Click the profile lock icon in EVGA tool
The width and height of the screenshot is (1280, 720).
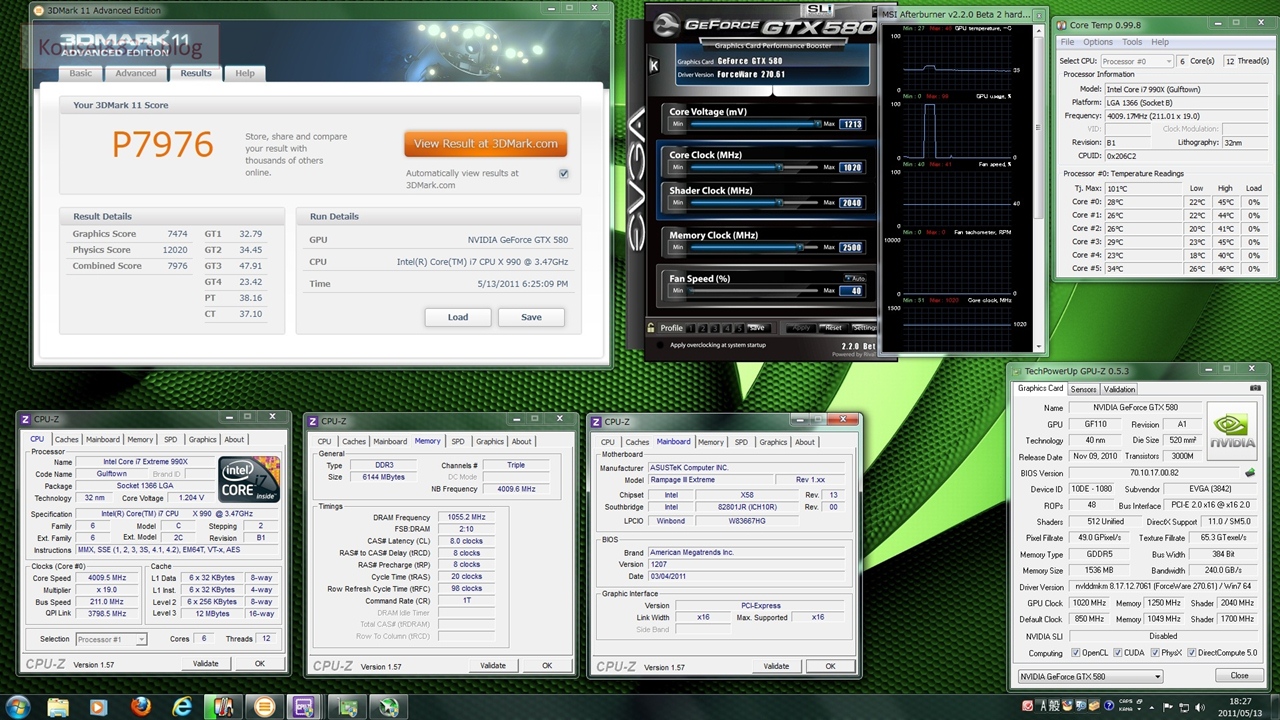point(651,327)
